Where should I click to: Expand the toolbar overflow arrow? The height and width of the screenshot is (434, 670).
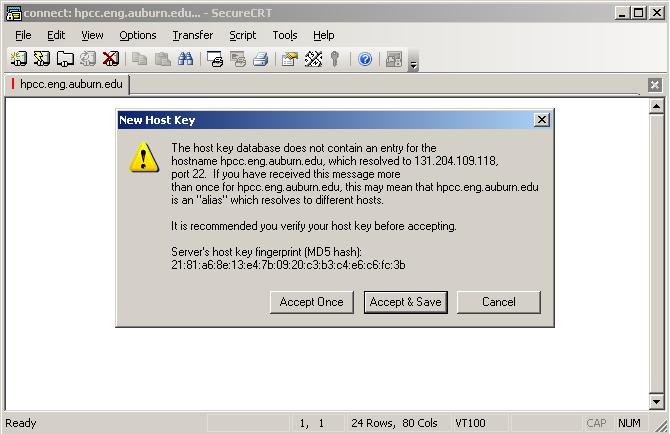tap(413, 65)
